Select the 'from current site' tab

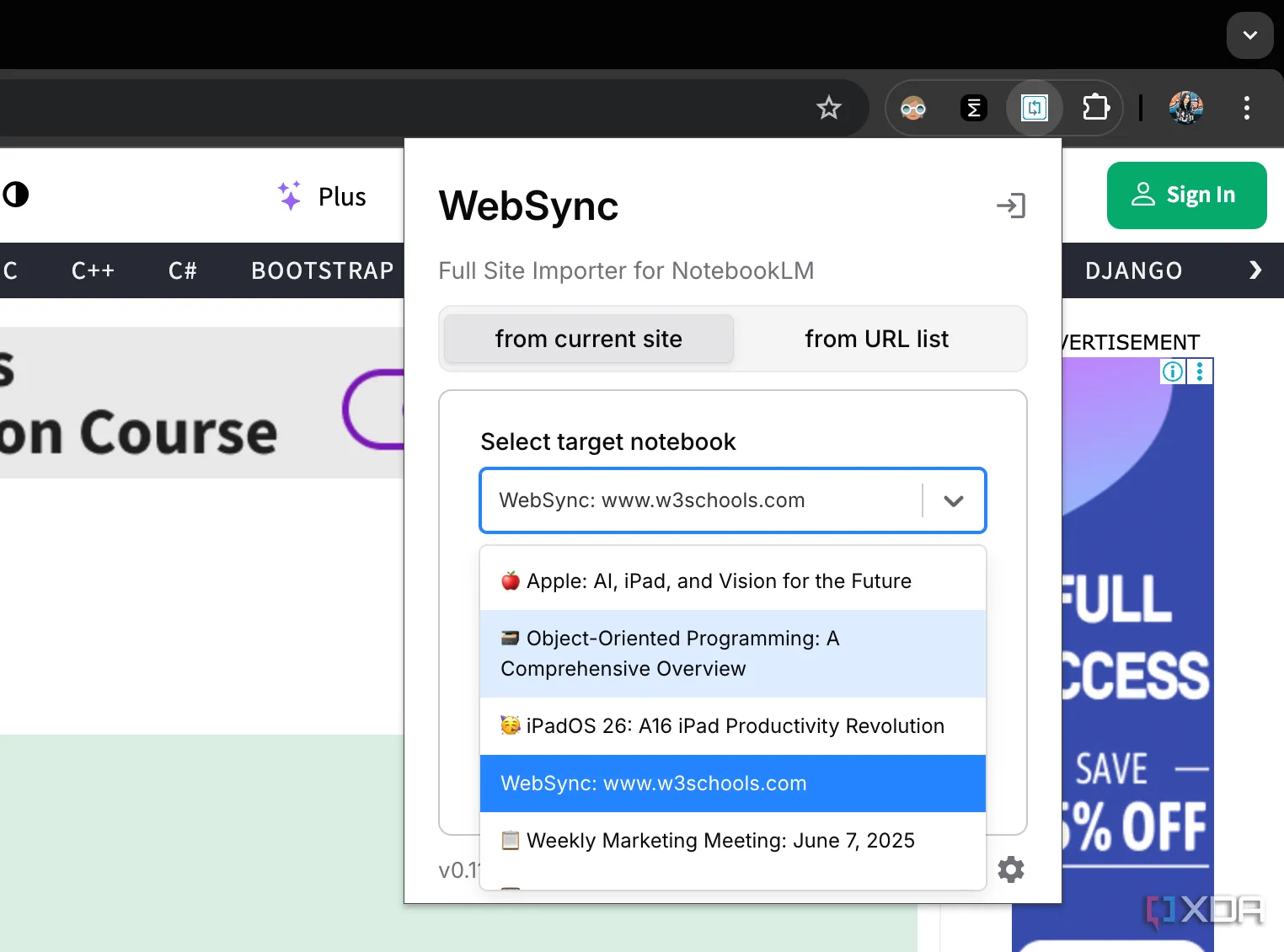pos(588,339)
